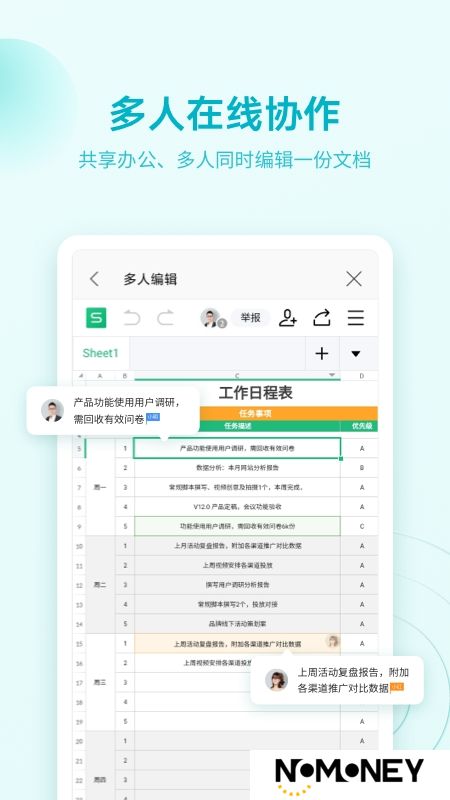The image size is (450, 800).
Task: Tap the female avatar in 上周活动复盘报告 comment bubble
Action: (277, 680)
